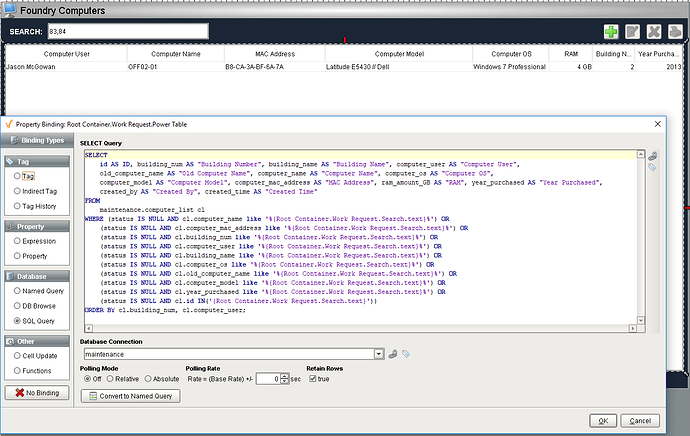690x436 pixels.
Task: Click the Computer OS column header
Action: tap(511, 54)
